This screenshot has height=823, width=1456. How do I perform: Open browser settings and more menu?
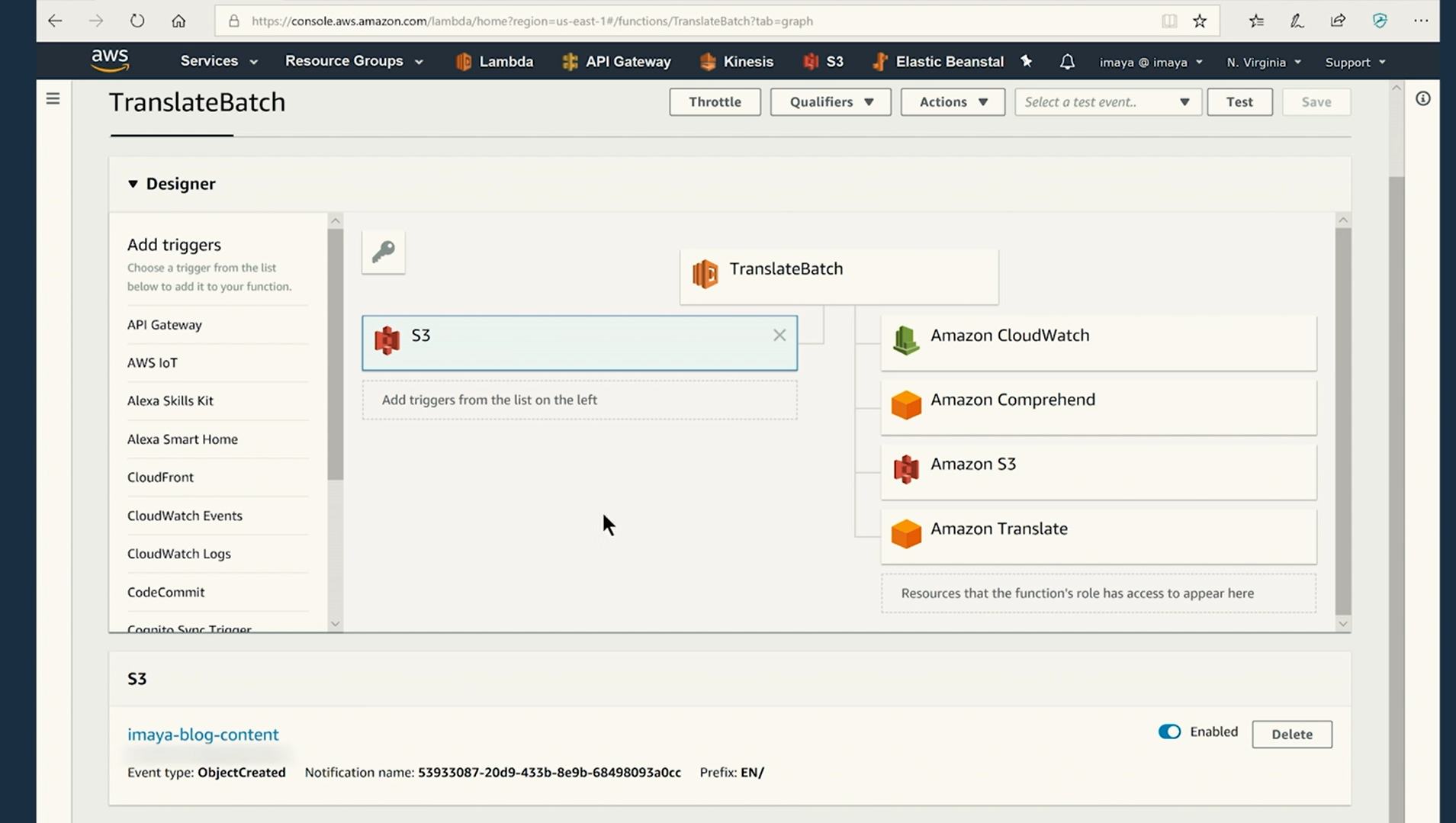(x=1421, y=21)
